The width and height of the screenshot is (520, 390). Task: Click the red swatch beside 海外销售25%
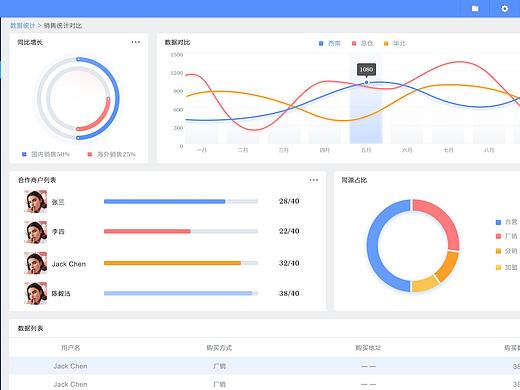coord(90,154)
